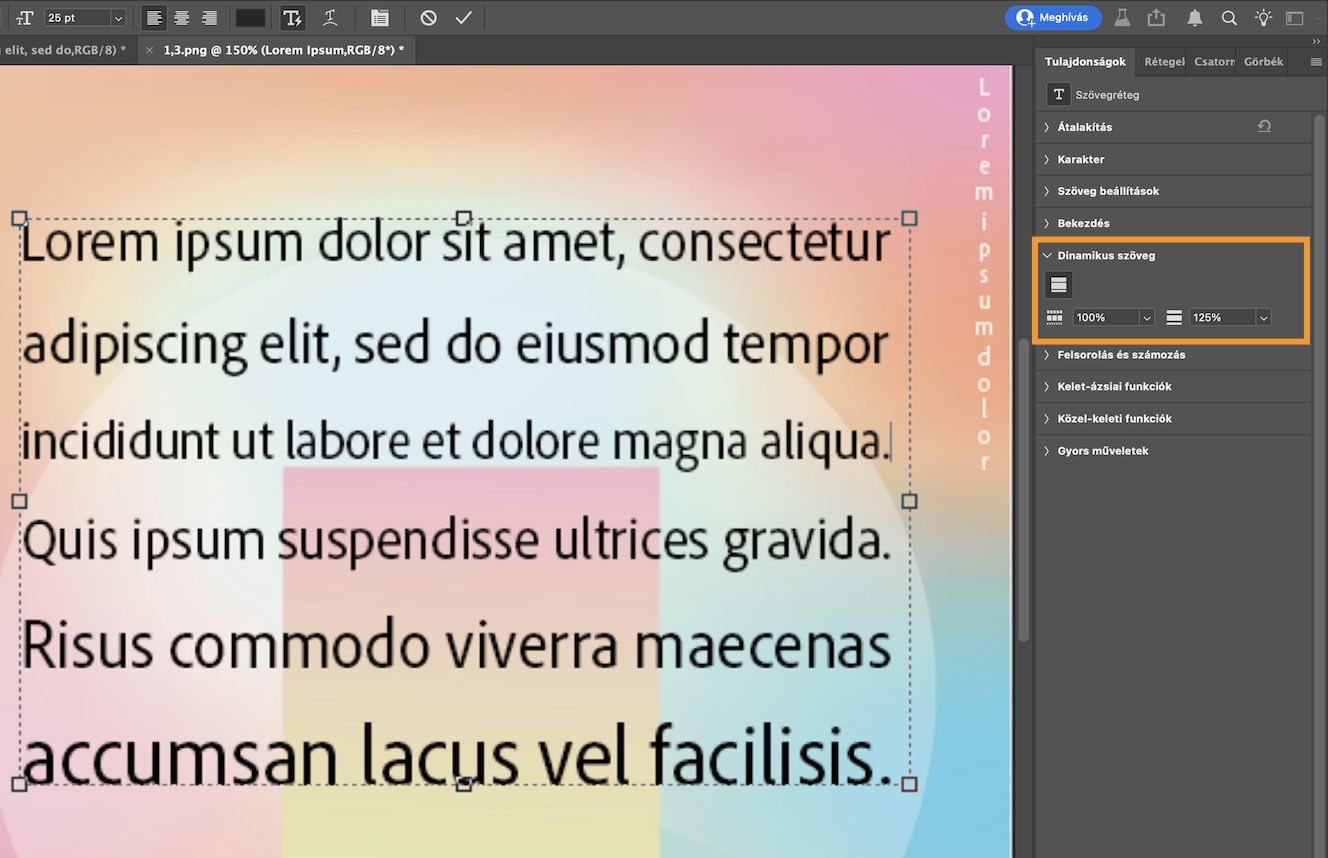Switch to the Görbék tab
Image resolution: width=1328 pixels, height=858 pixels.
pos(1262,61)
